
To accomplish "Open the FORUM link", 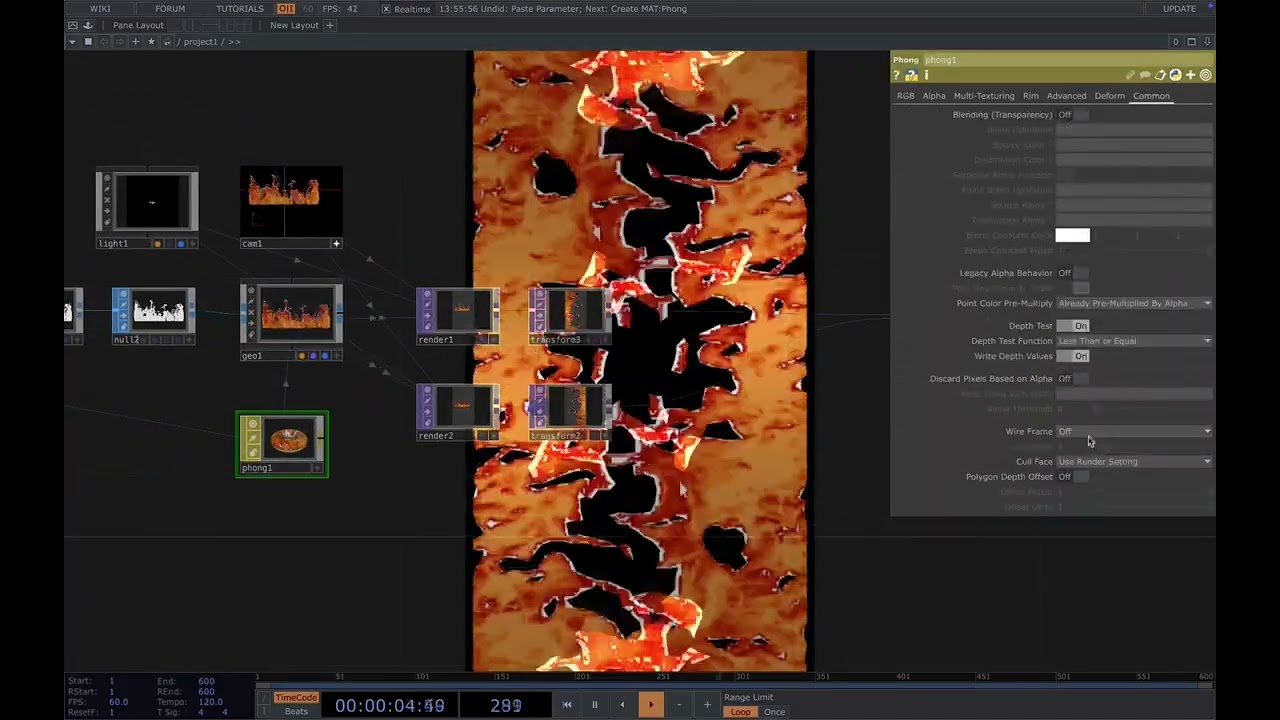I will (170, 9).
